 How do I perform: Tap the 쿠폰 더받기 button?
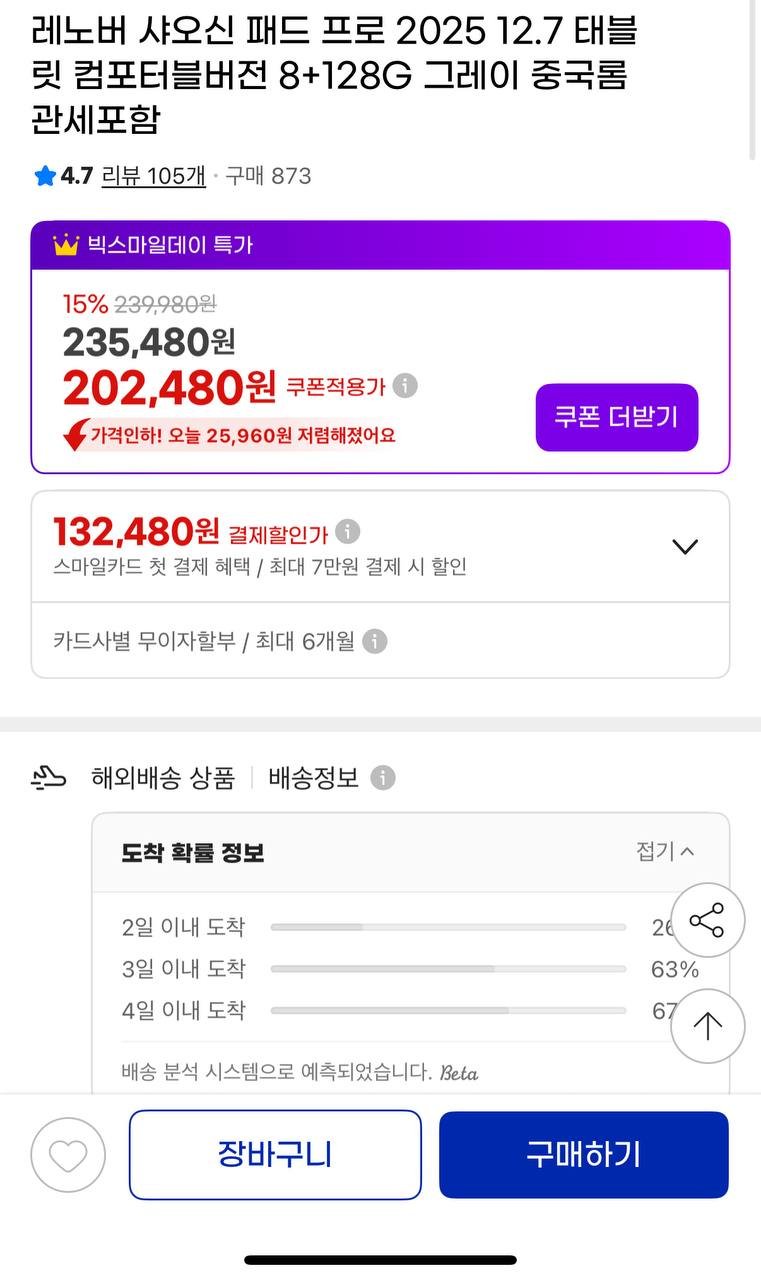tap(616, 417)
